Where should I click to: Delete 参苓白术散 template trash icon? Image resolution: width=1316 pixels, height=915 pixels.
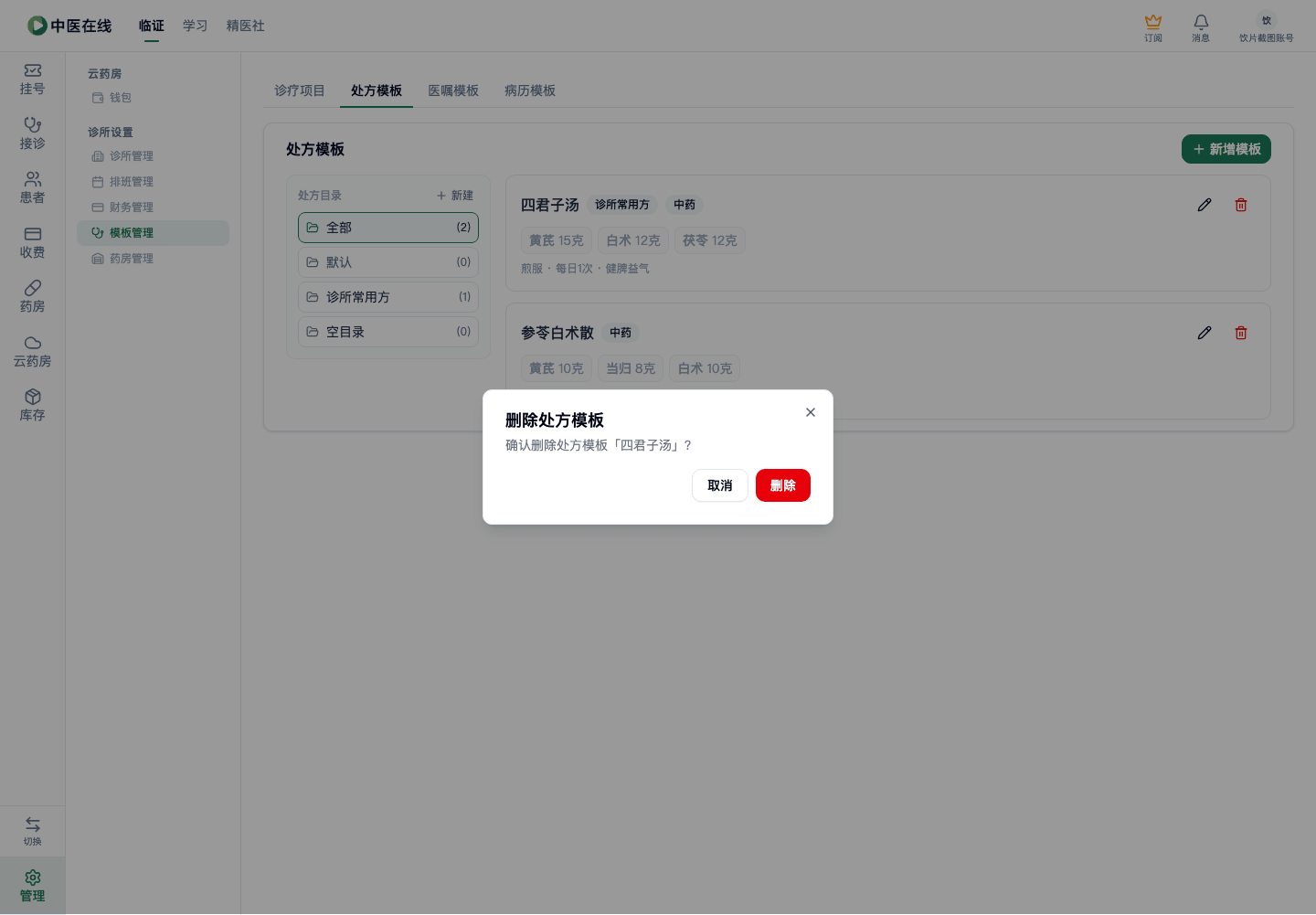coord(1241,333)
